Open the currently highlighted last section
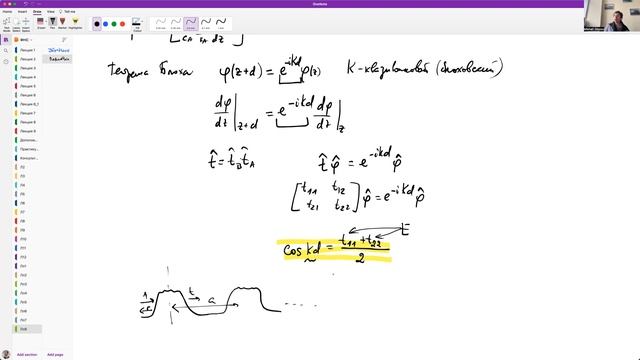Screen dimensions: 640x360 (x=27, y=329)
